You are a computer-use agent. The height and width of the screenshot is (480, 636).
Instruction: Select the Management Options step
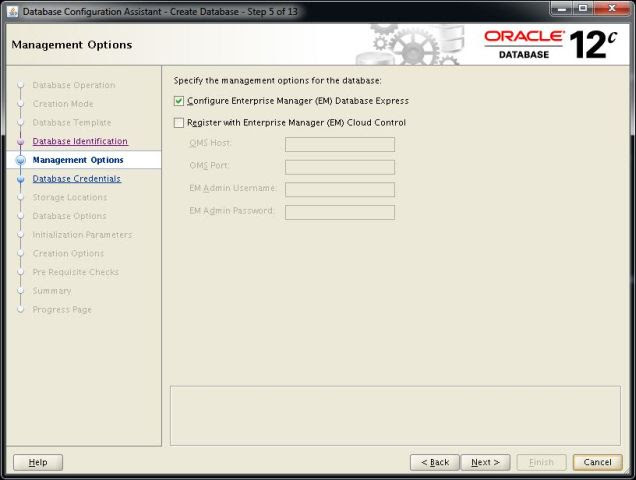coord(78,160)
